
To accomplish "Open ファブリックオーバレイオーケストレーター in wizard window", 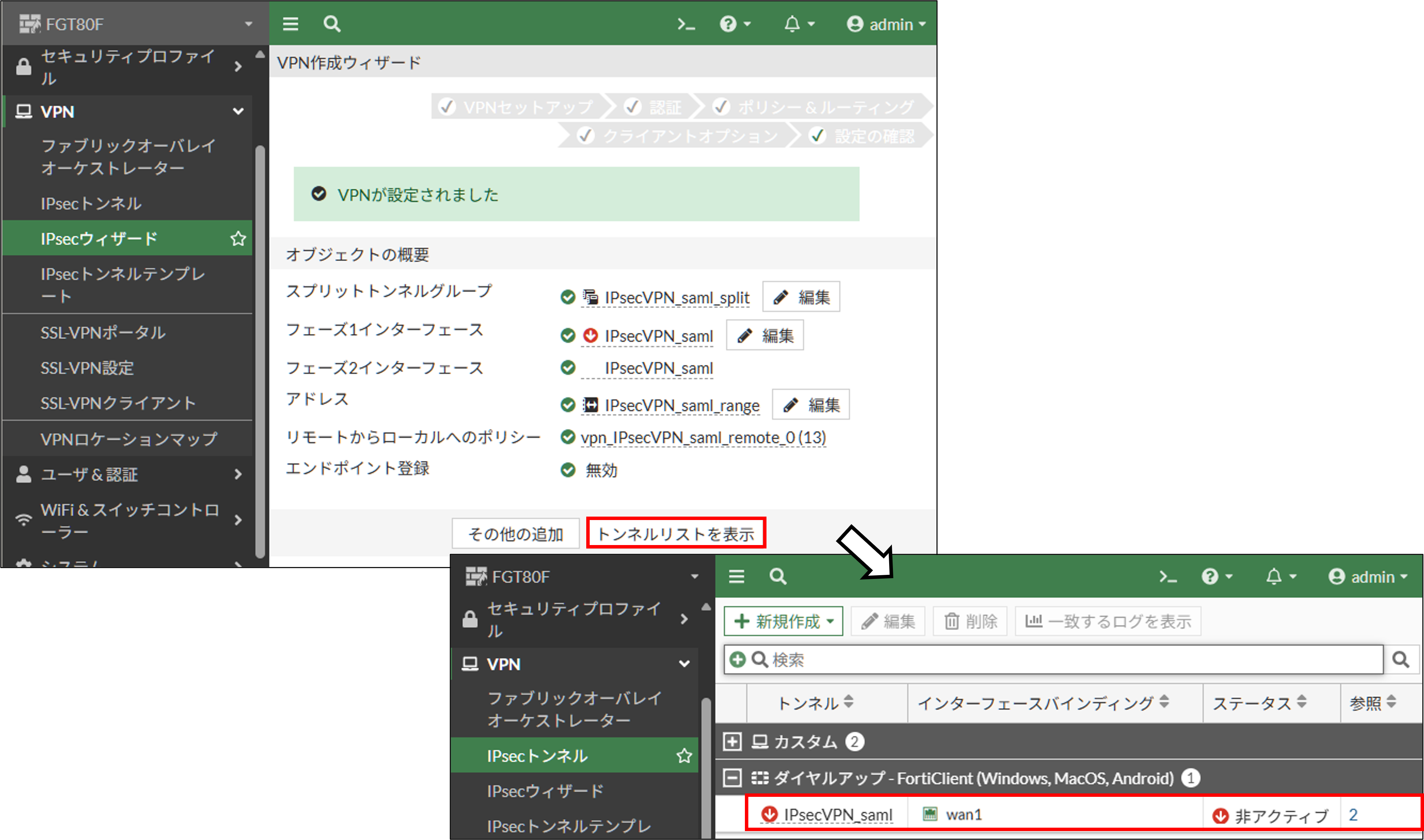I will [x=128, y=157].
